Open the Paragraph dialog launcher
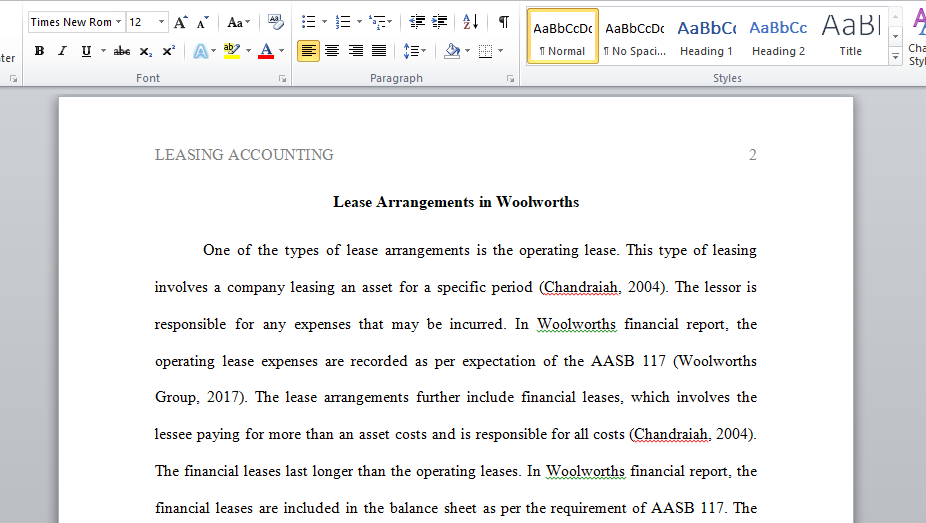 click(510, 79)
